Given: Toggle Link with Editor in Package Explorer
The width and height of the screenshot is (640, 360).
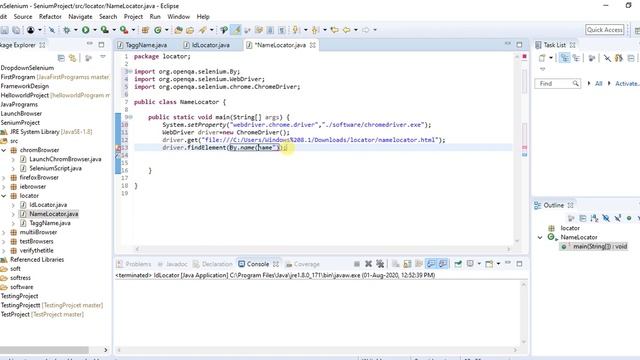Looking at the screenshot, I should pyautogui.click(x=72, y=58).
